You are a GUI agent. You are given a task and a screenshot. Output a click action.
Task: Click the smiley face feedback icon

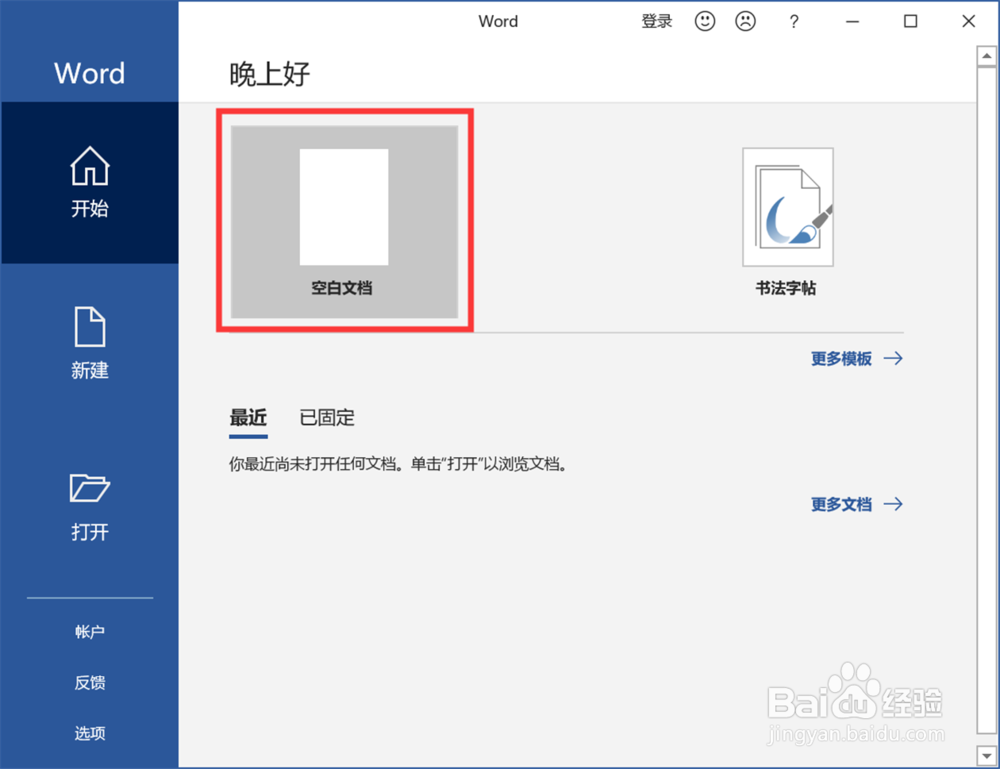click(705, 21)
